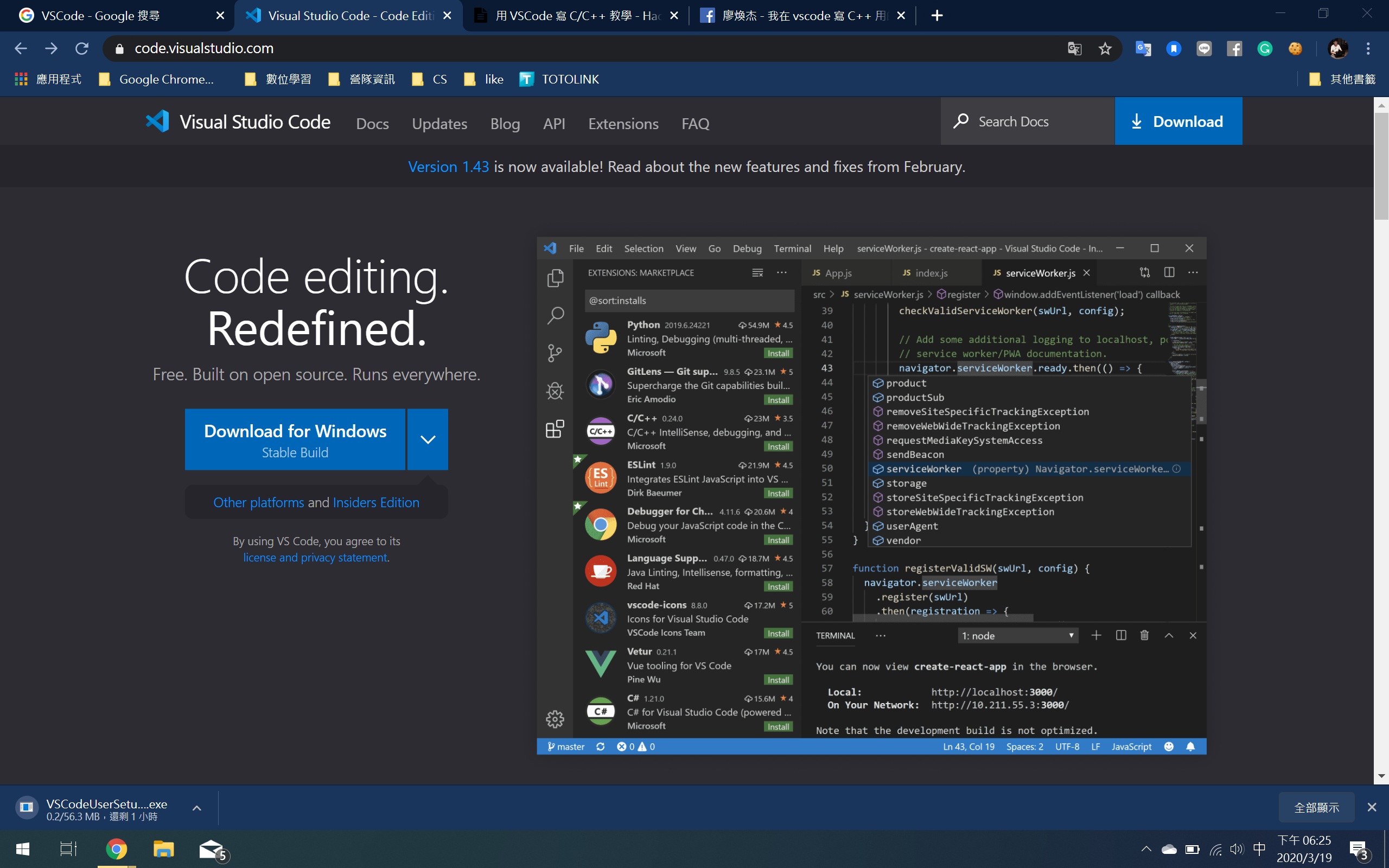Screen dimensions: 1389x868
Task: Open the license and privacy statement link
Action: [x=315, y=558]
